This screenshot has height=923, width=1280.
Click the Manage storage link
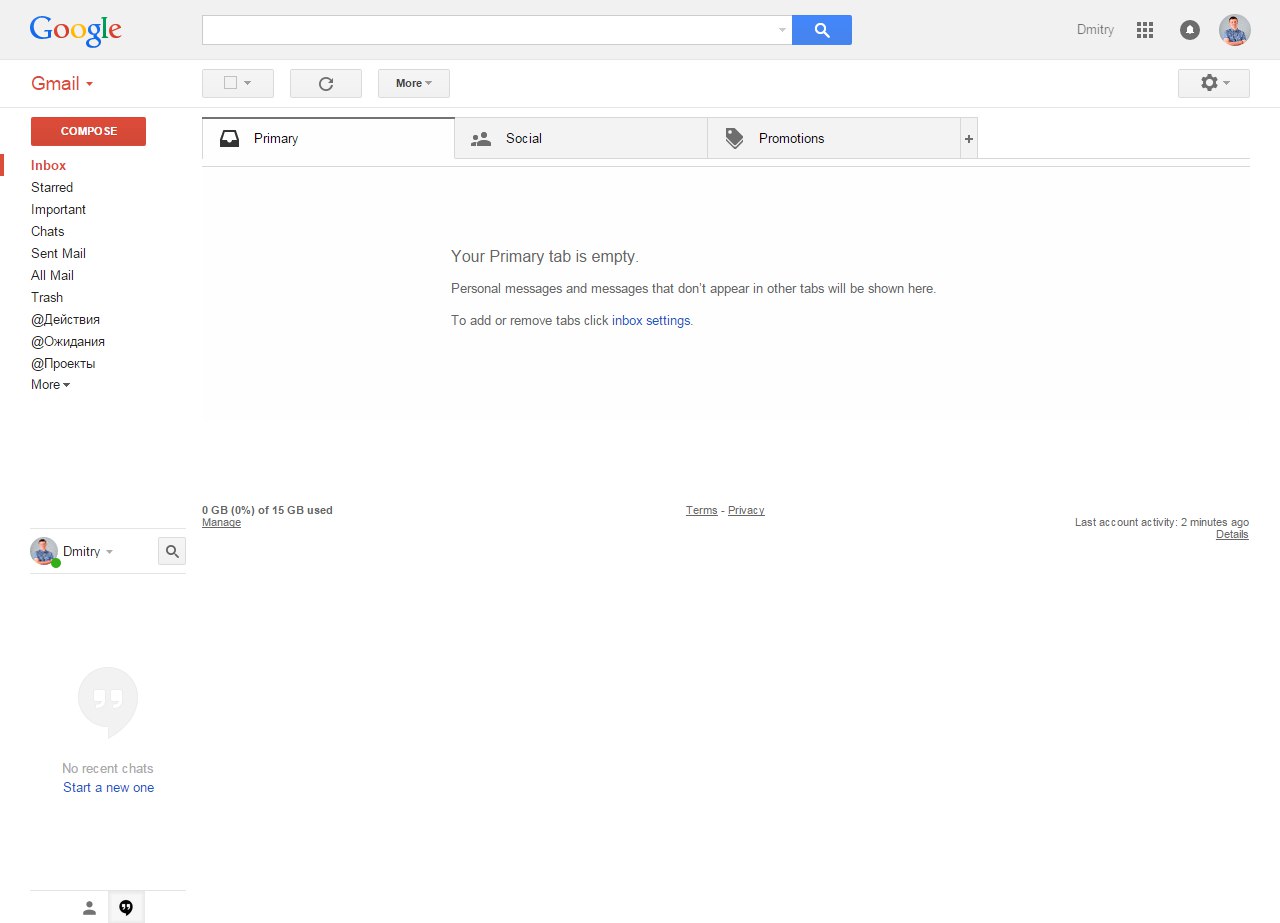[221, 522]
